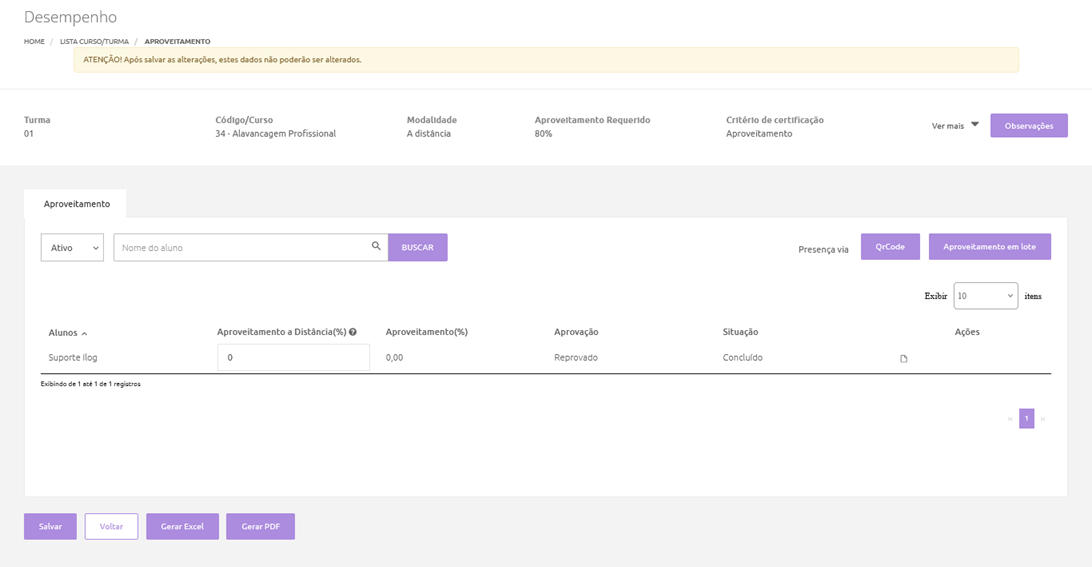This screenshot has width=1092, height=567.
Task: Open the Exibir items-per-page dropdown
Action: click(985, 296)
